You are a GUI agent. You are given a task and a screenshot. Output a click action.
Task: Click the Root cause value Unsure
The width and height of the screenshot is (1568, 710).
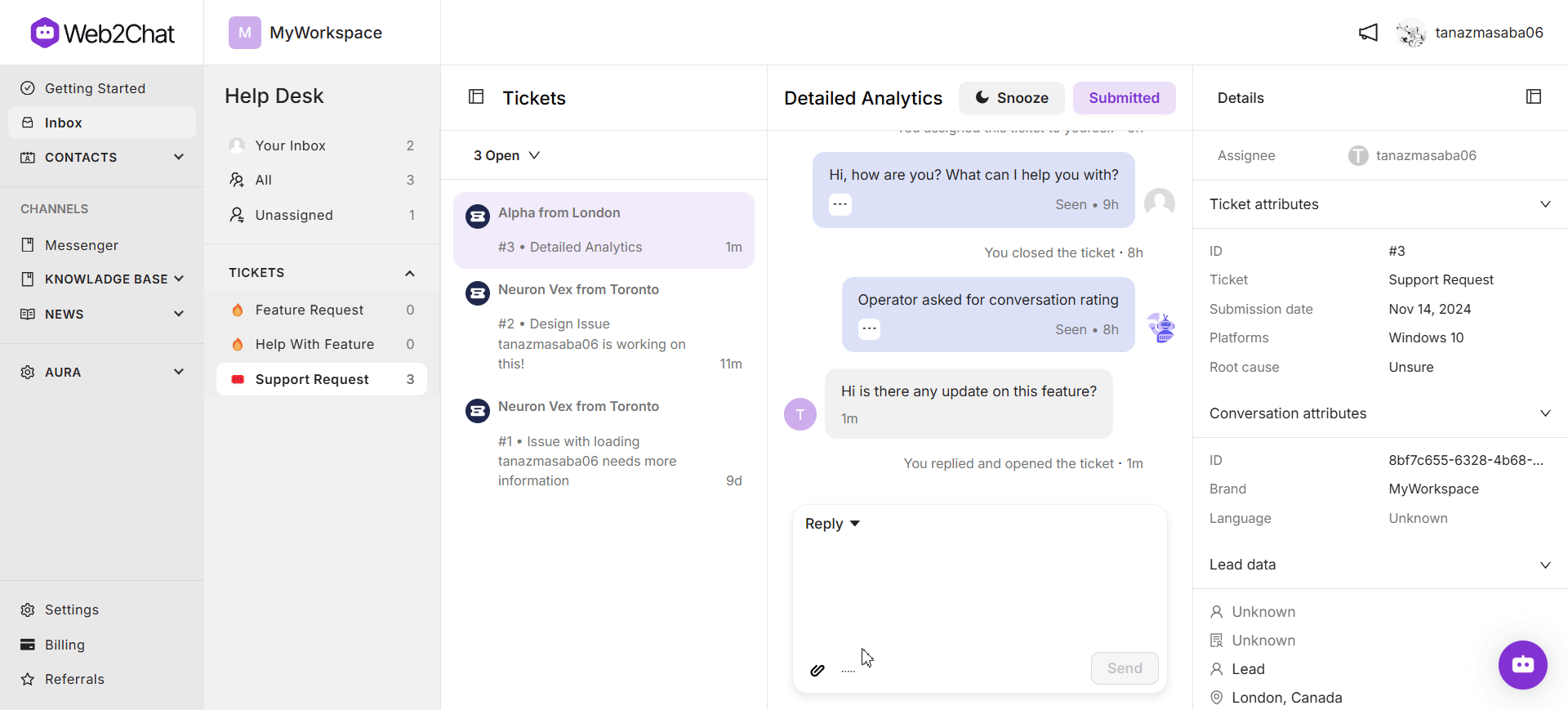click(1411, 367)
